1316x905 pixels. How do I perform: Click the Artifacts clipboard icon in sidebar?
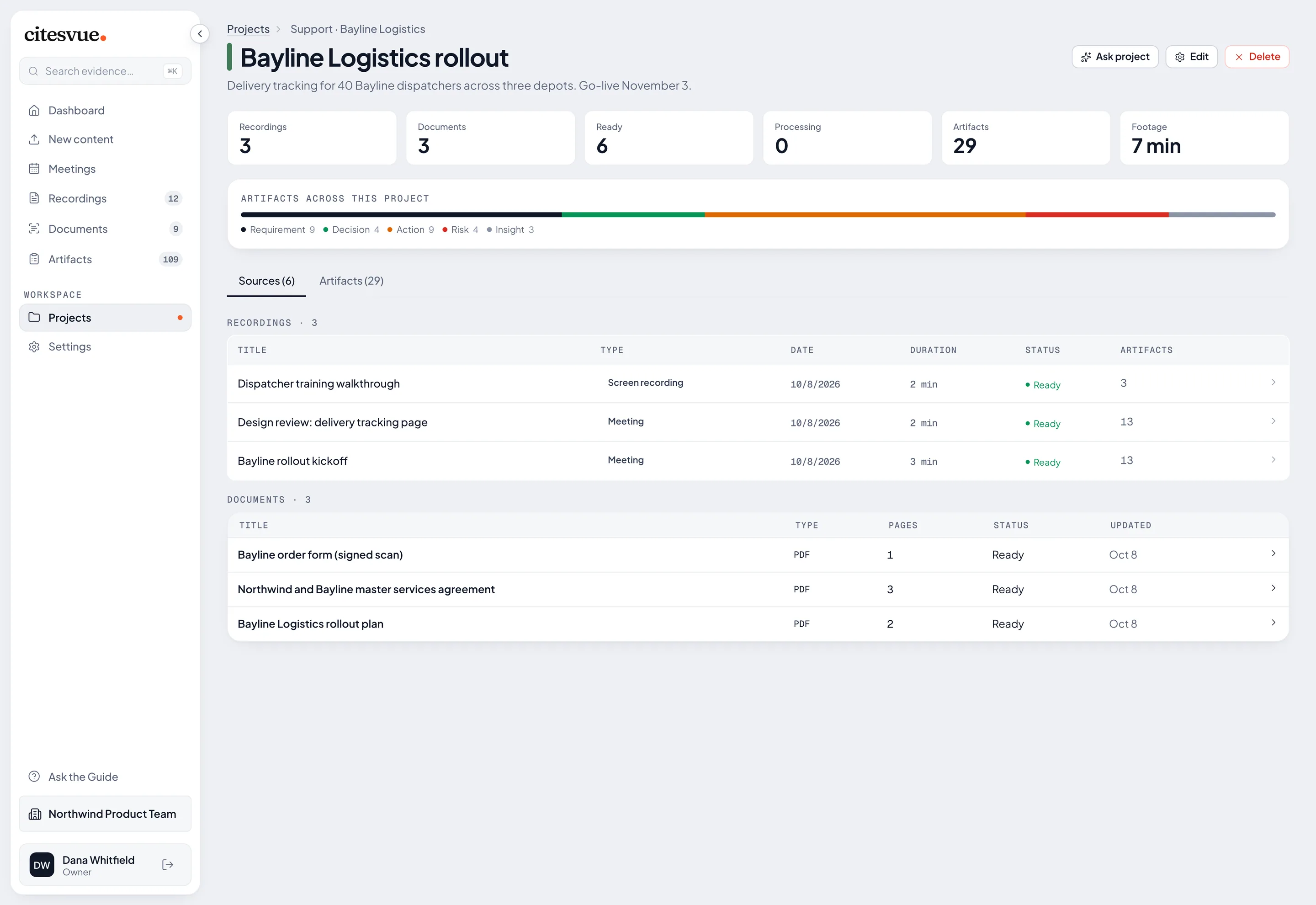(34, 259)
